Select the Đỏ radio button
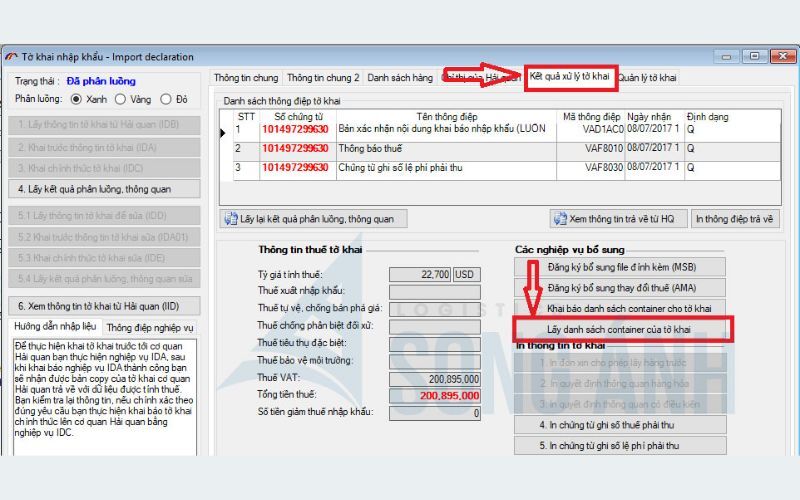The height and width of the screenshot is (500, 800). pyautogui.click(x=166, y=99)
